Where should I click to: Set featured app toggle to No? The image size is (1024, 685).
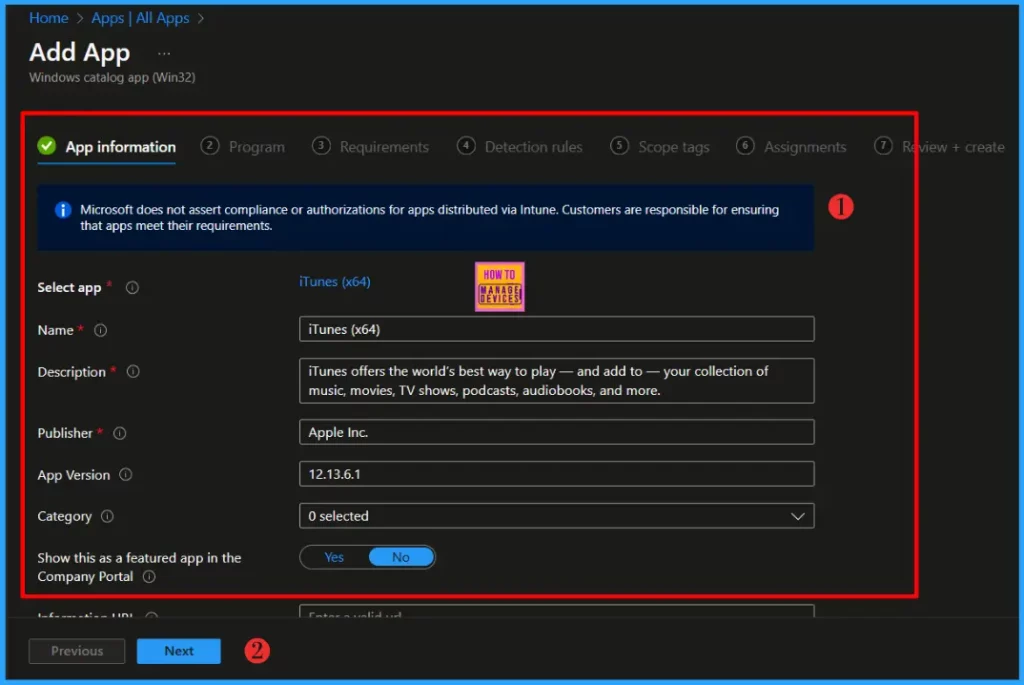tap(401, 557)
